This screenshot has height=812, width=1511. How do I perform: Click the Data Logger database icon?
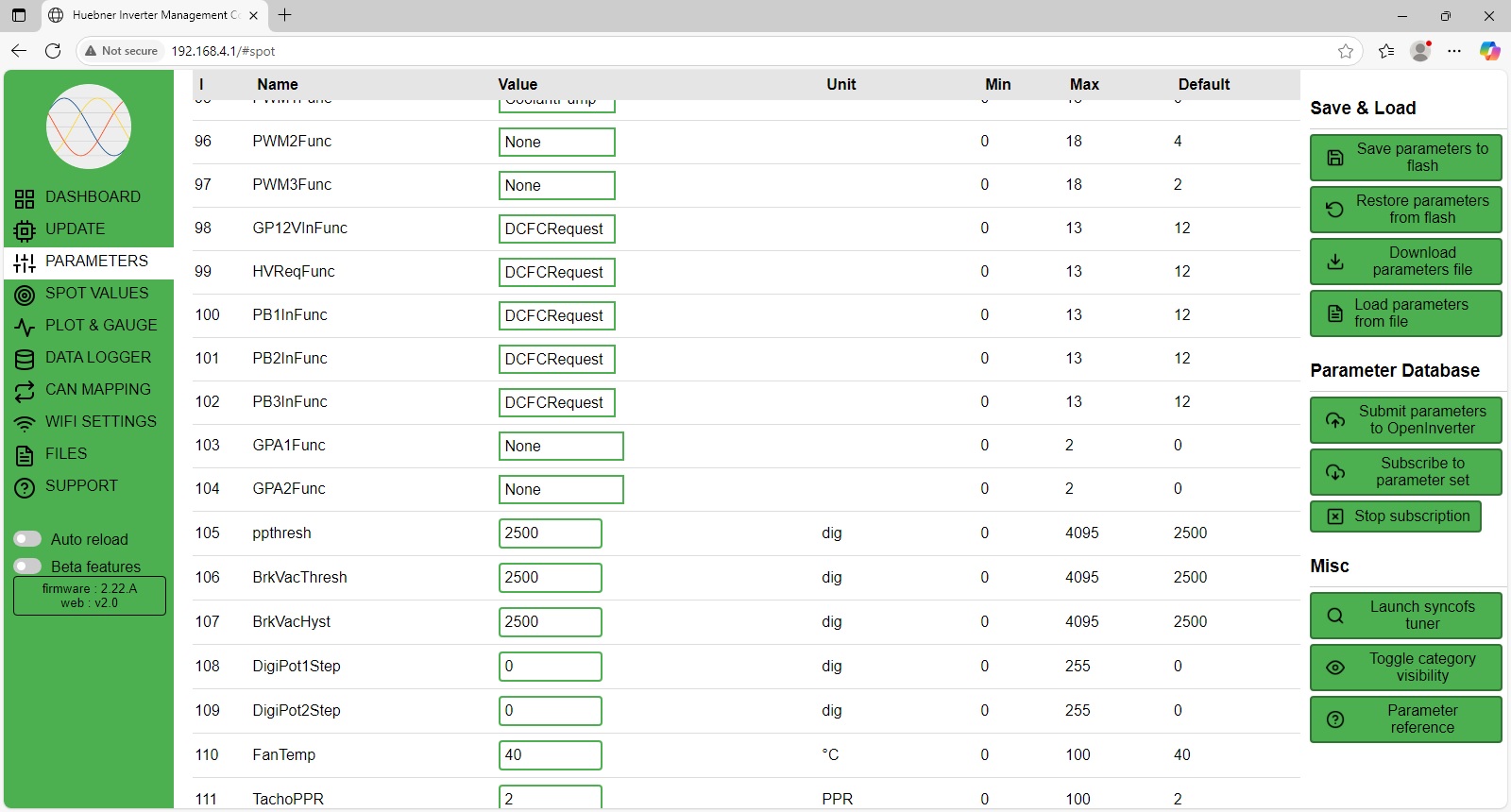25,359
